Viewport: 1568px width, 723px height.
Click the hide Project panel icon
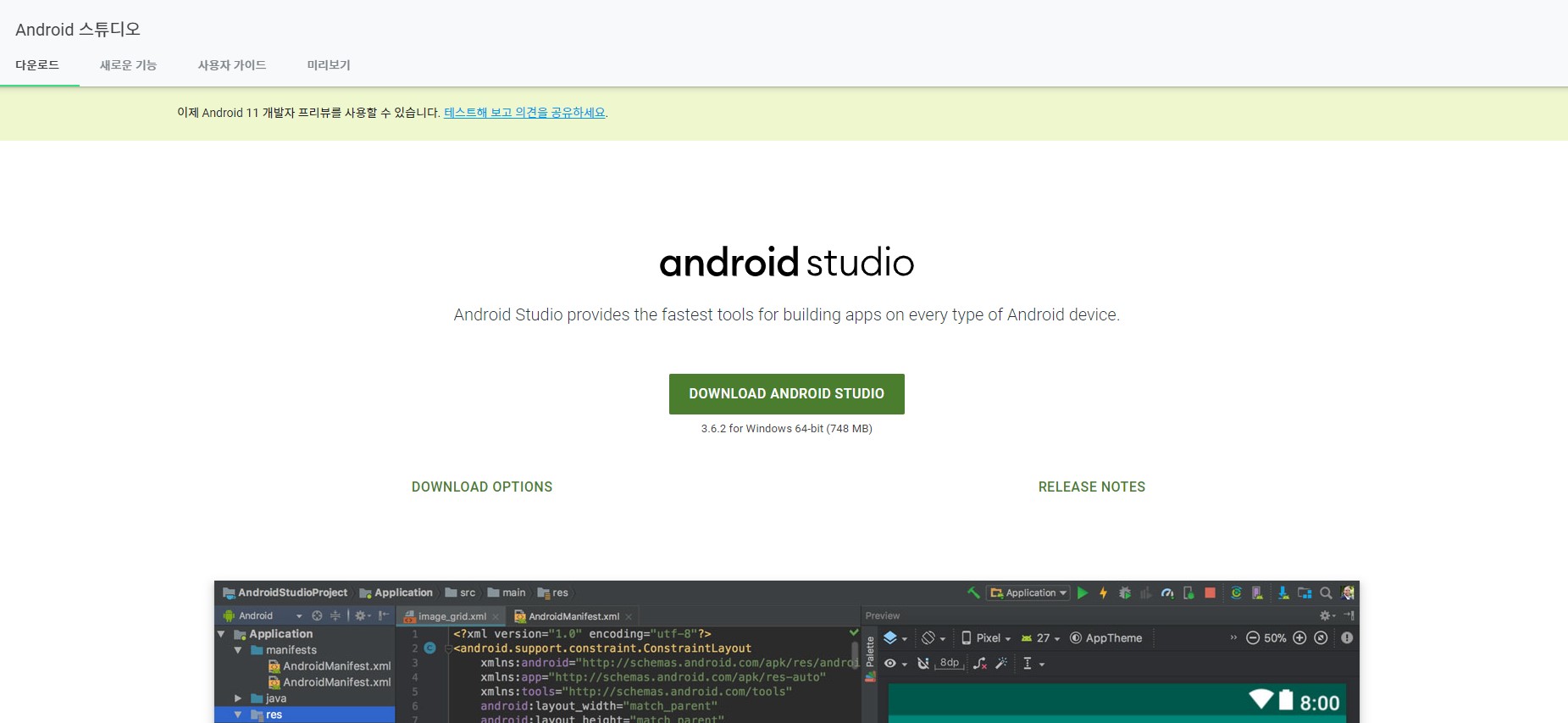tap(384, 615)
